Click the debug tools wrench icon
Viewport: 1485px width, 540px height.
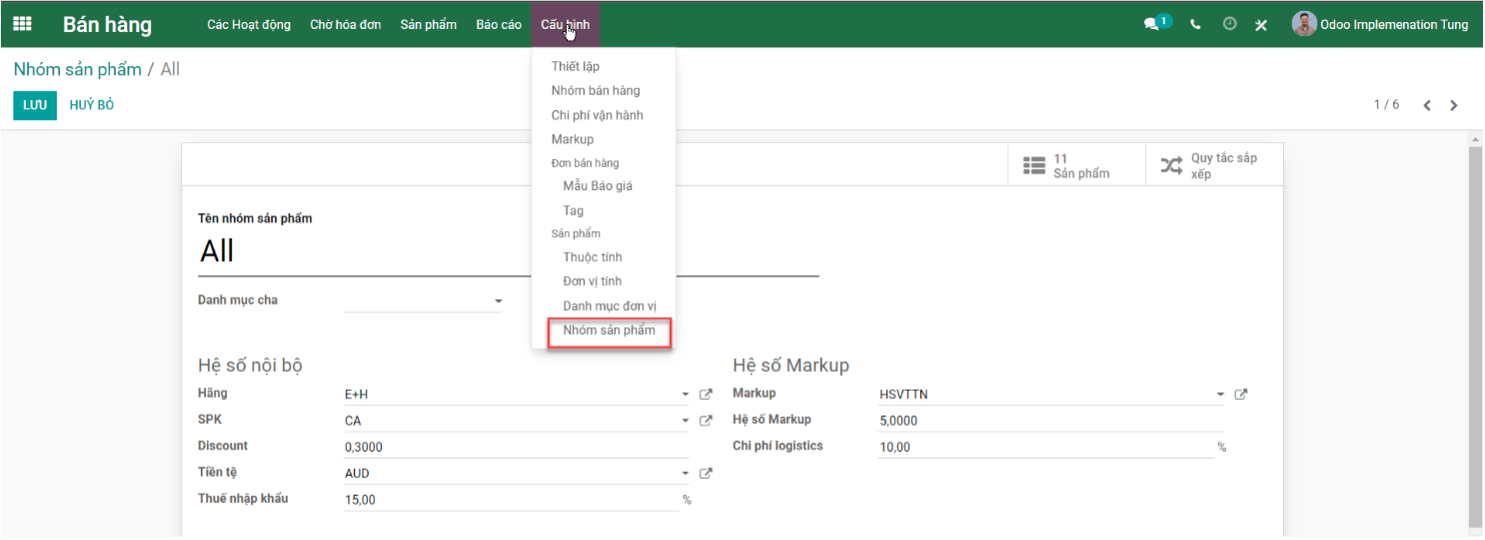(x=1261, y=24)
